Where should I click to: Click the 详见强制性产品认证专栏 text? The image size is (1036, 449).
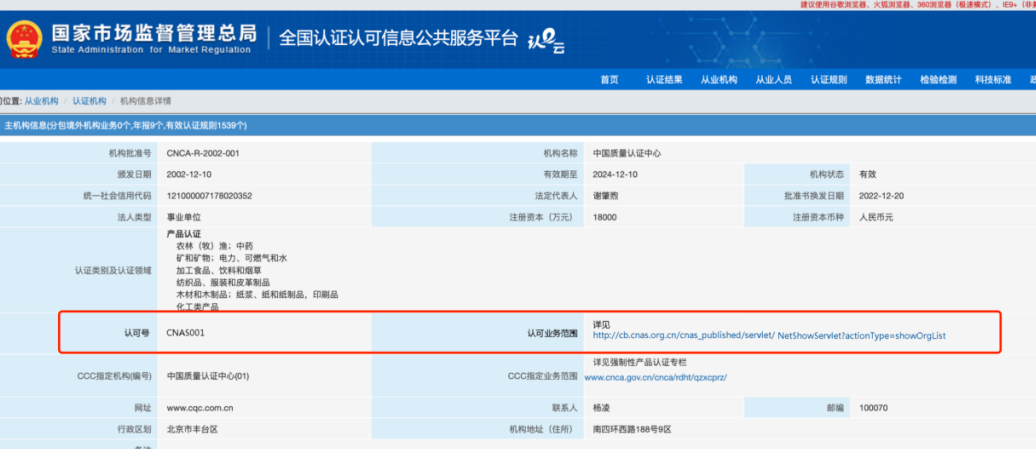click(x=640, y=362)
